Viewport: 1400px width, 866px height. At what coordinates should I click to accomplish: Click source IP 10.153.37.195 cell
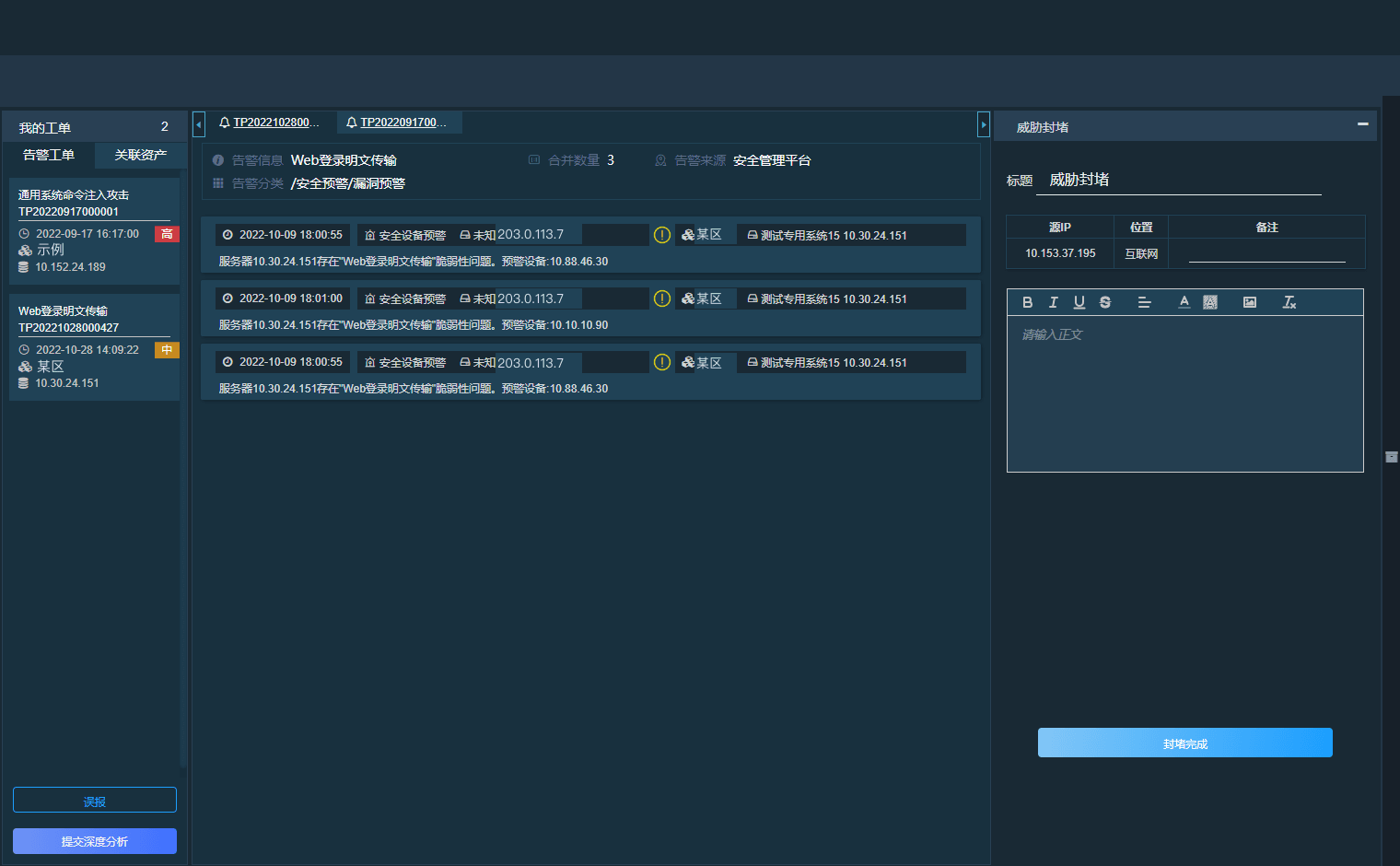(x=1060, y=253)
